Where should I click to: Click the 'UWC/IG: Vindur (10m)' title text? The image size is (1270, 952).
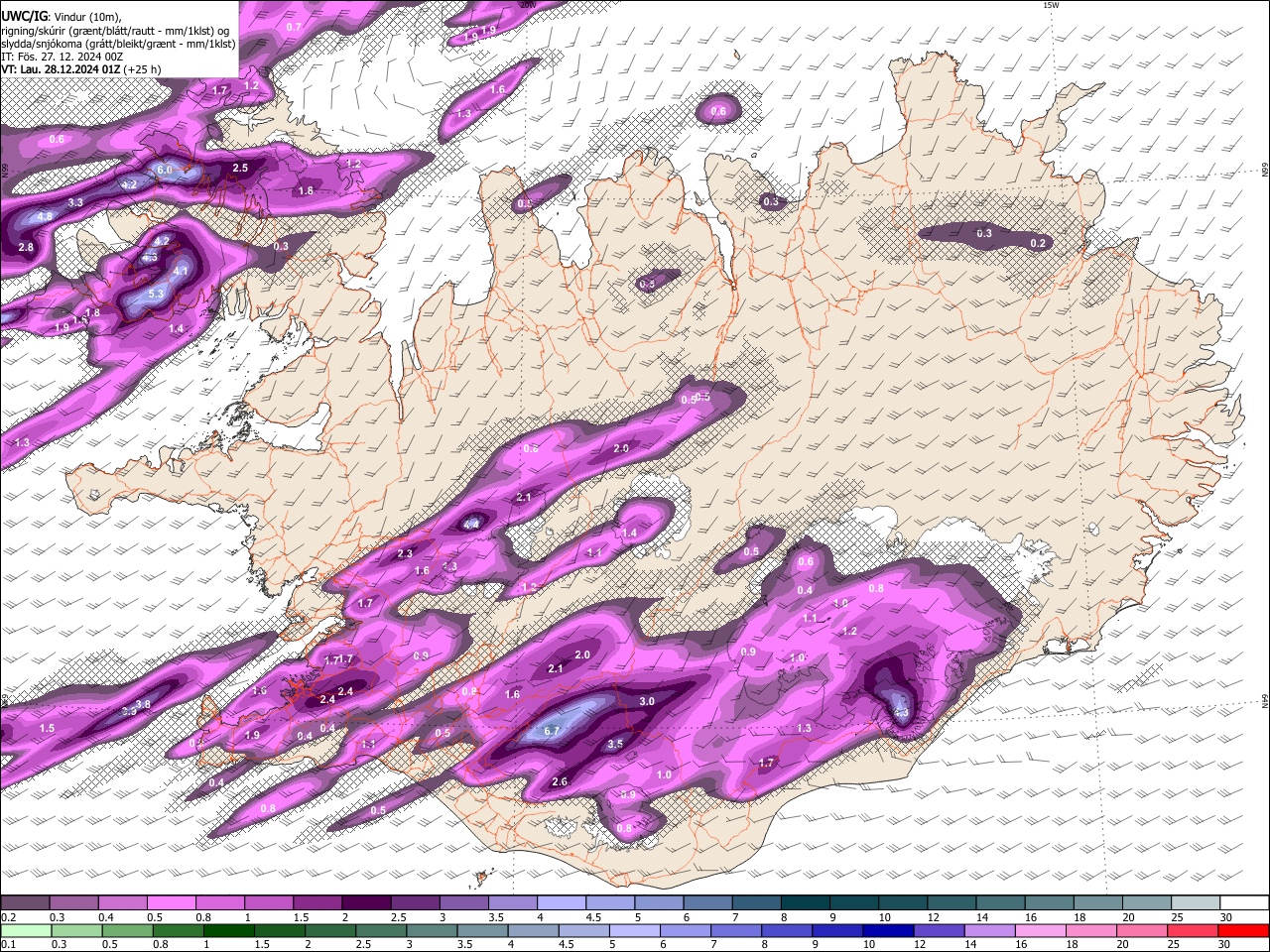point(62,16)
